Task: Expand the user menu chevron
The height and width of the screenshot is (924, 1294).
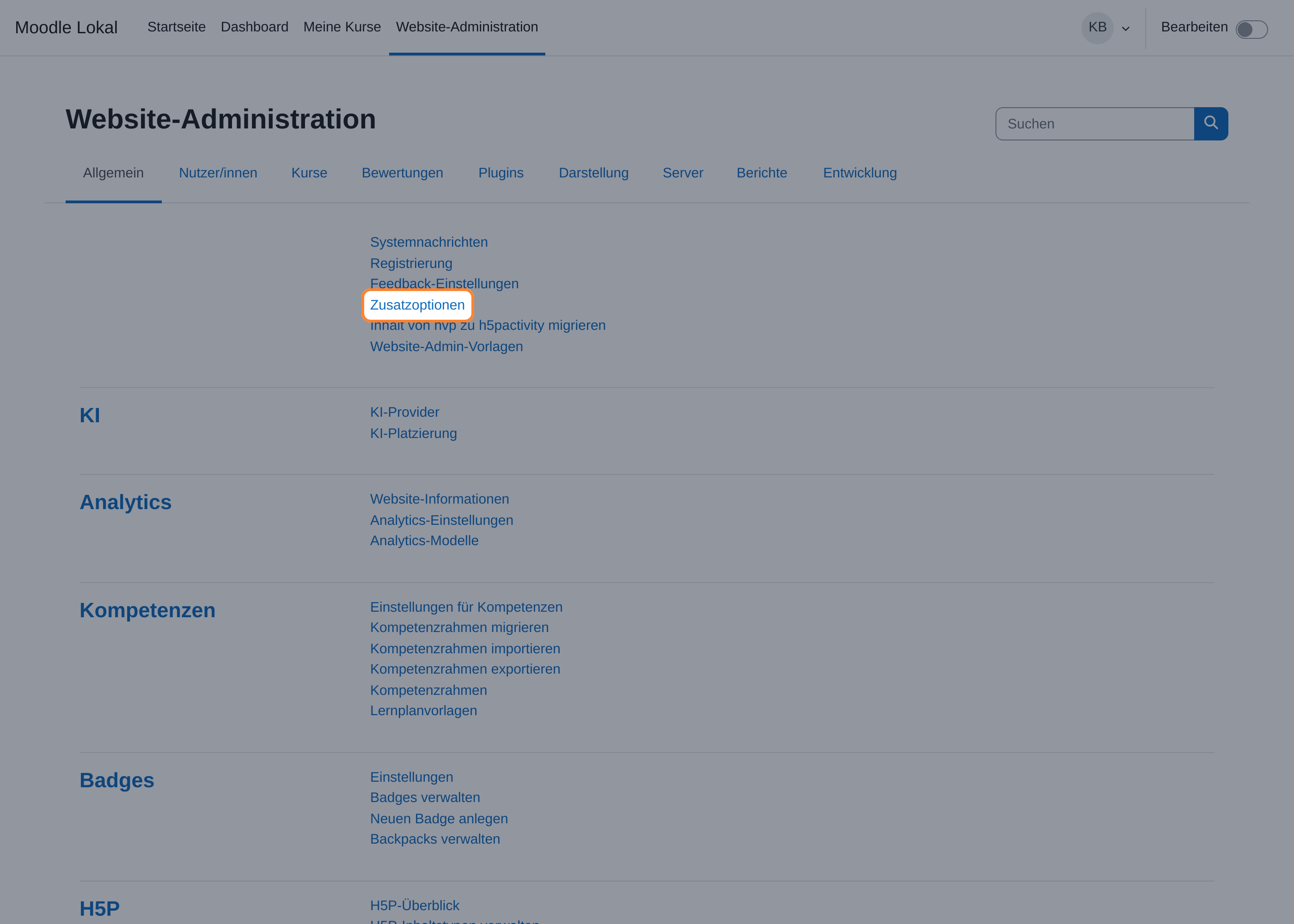Action: (1126, 29)
